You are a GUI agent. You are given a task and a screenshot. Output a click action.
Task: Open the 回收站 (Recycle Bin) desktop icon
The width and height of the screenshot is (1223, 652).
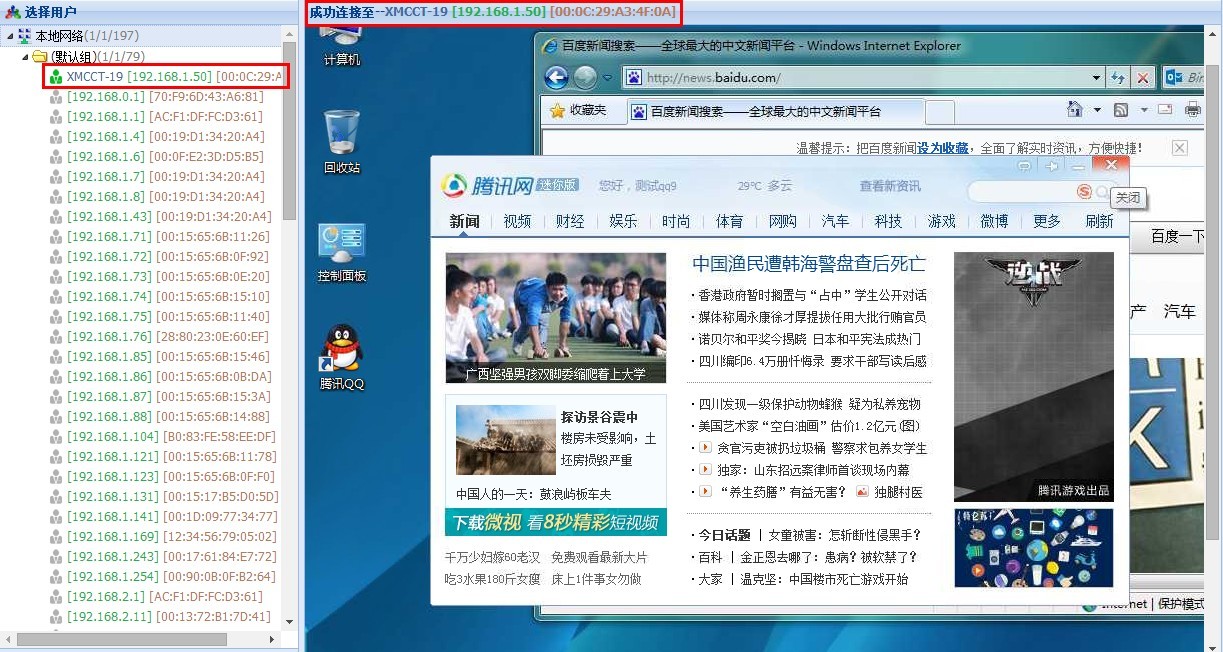[341, 141]
